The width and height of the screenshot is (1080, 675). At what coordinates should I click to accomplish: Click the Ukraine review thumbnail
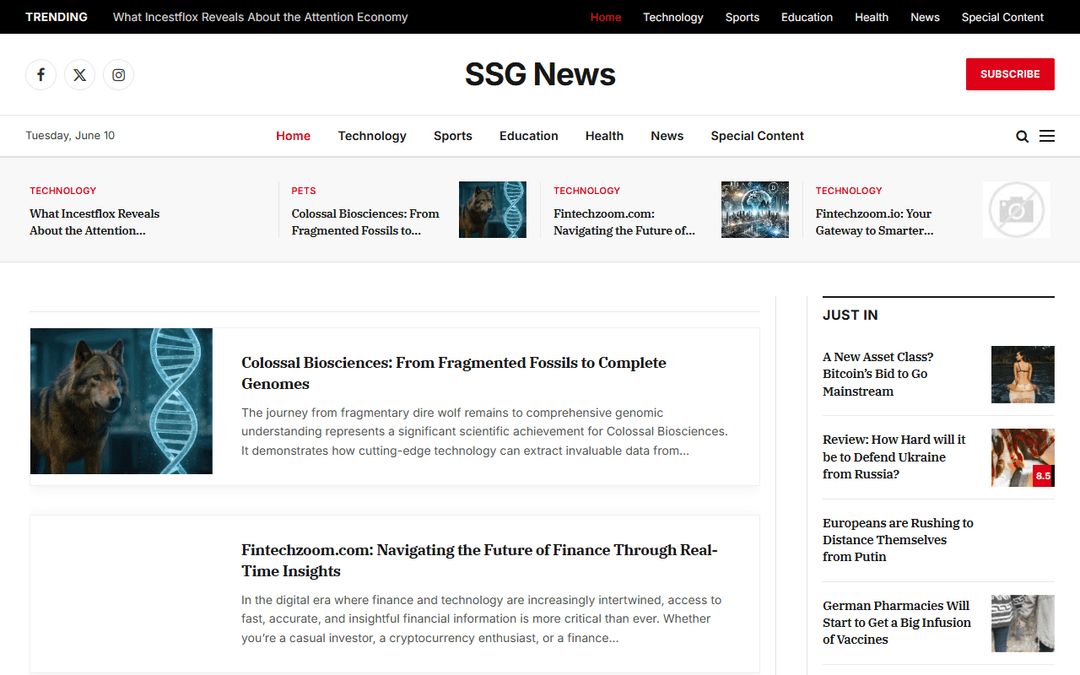click(x=1022, y=457)
